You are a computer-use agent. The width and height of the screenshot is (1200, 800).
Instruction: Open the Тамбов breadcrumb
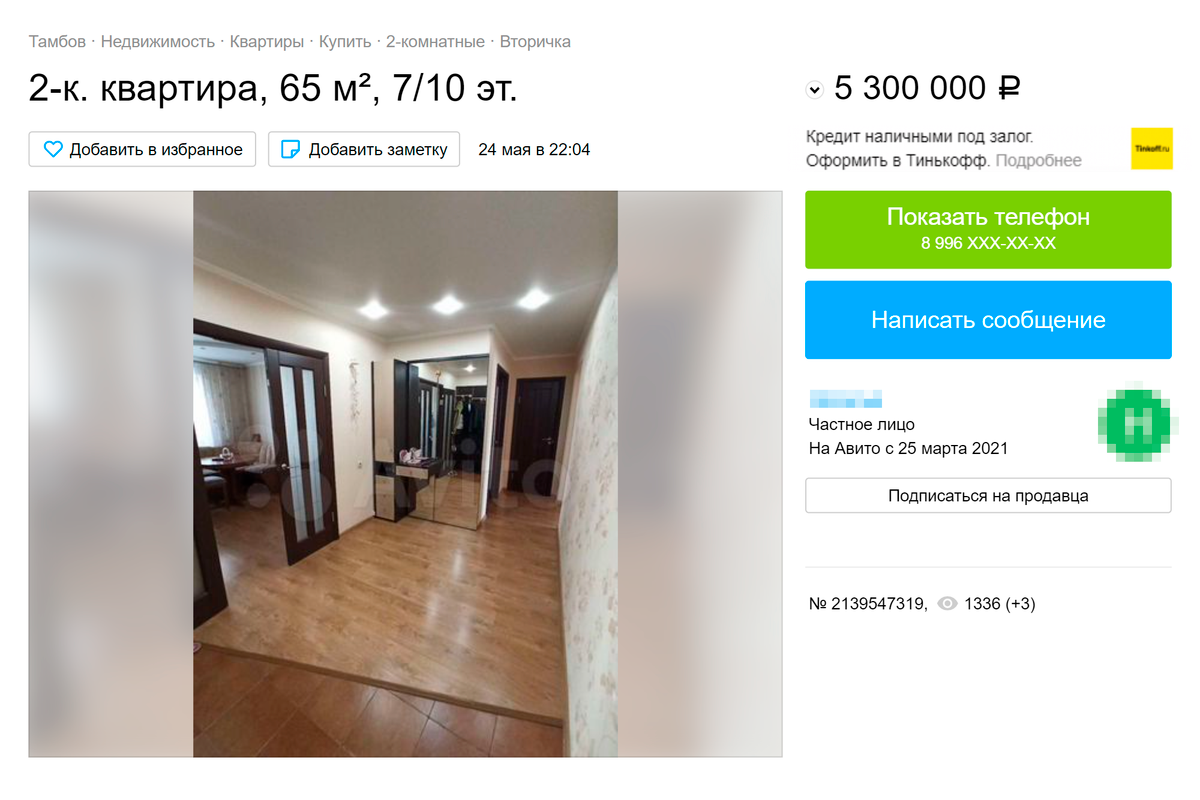57,42
